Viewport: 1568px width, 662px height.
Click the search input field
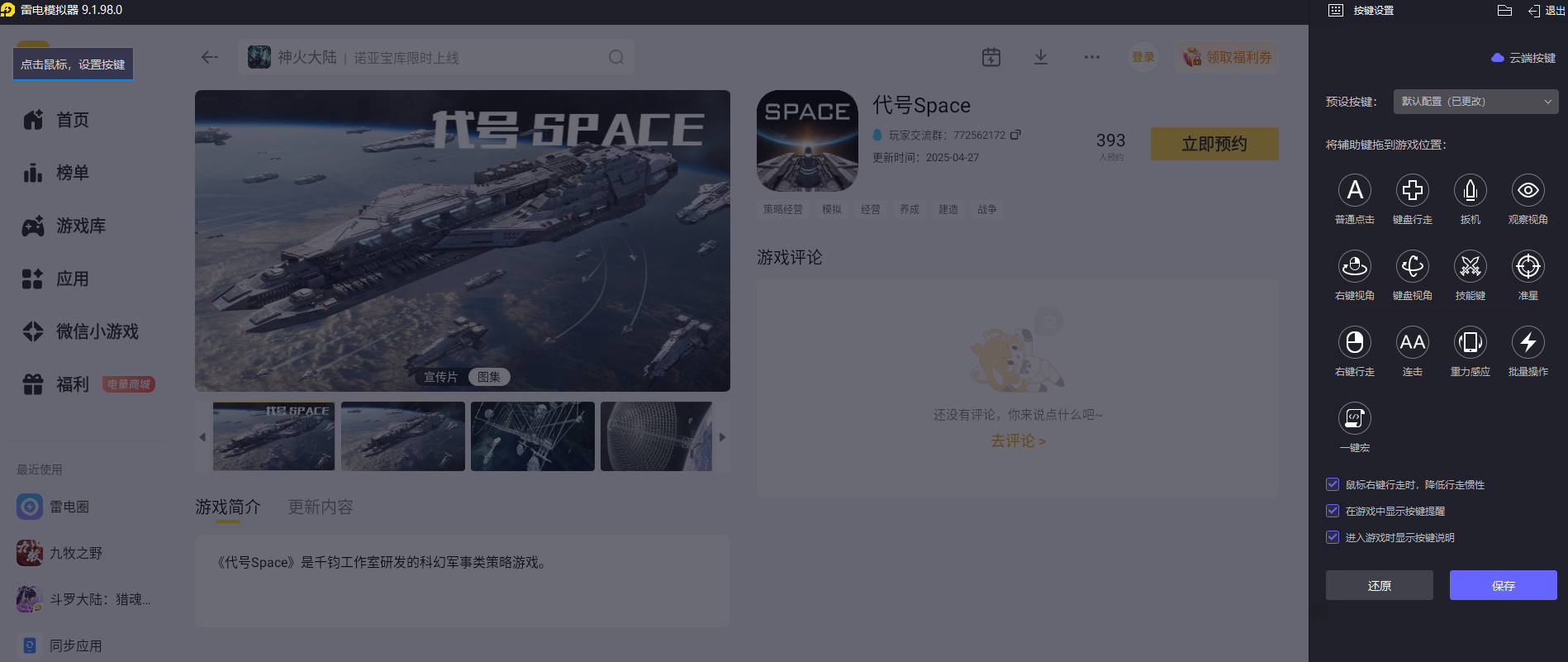click(x=436, y=57)
